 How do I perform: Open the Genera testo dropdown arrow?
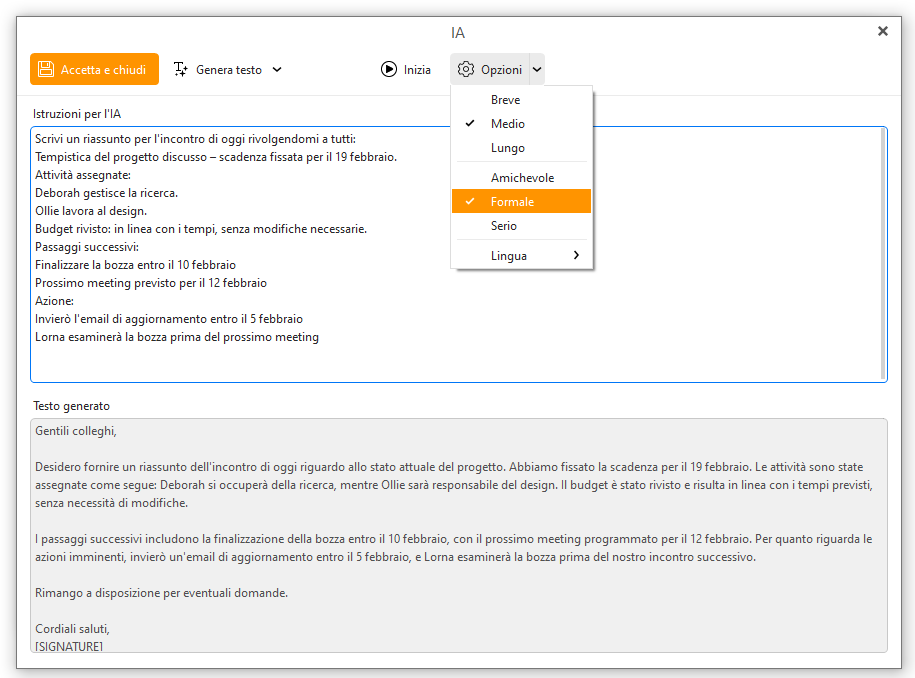[277, 69]
